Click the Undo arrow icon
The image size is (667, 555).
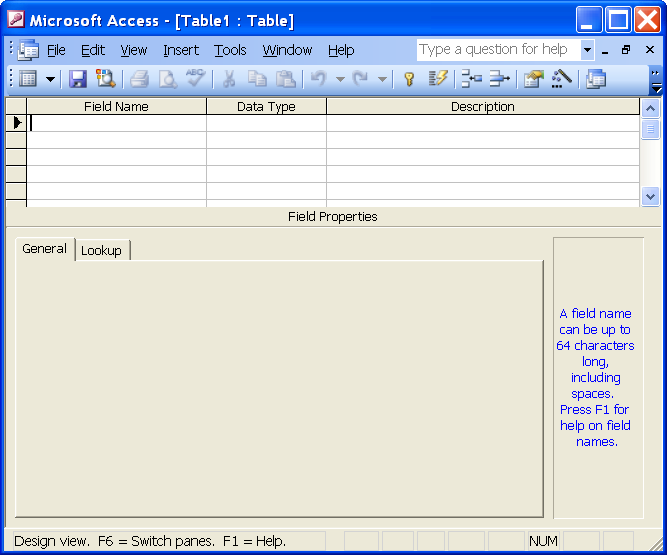319,79
